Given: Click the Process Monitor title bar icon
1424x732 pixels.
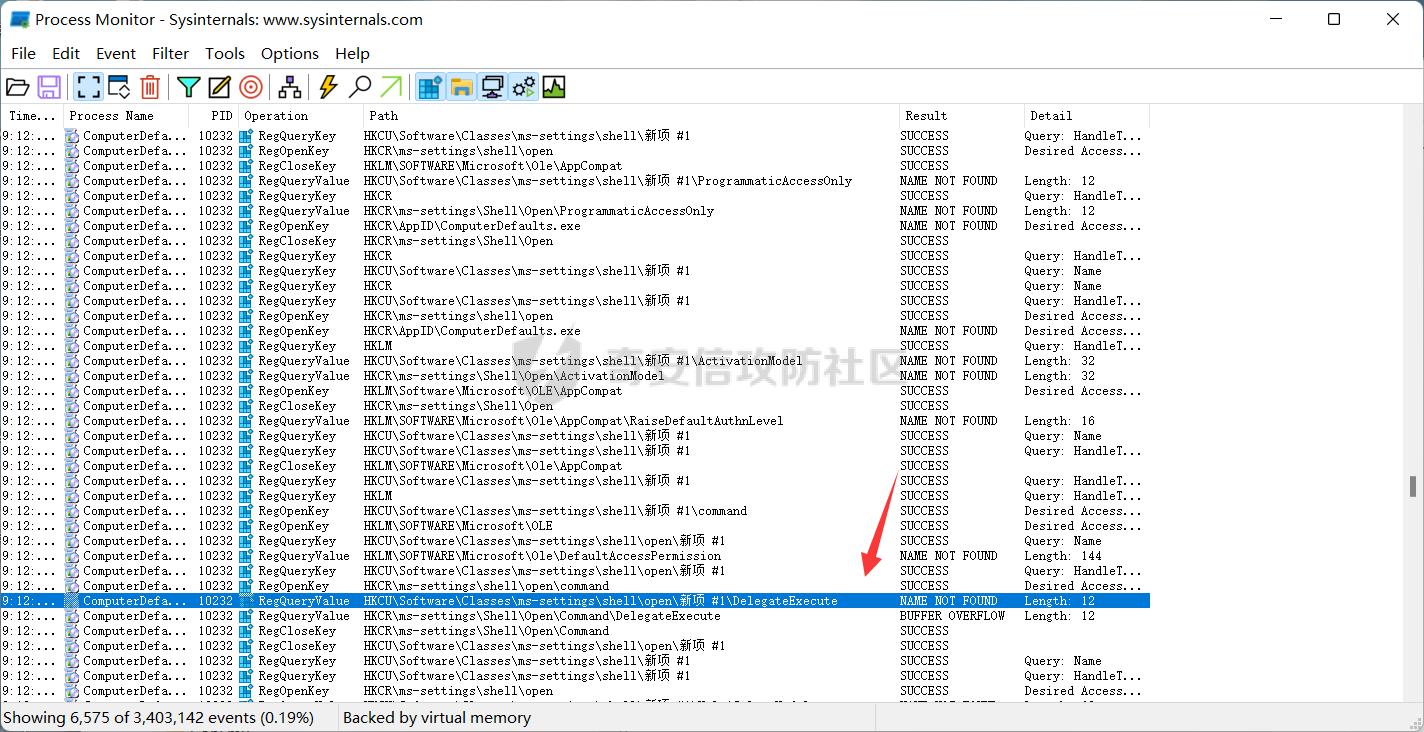Looking at the screenshot, I should 19,19.
